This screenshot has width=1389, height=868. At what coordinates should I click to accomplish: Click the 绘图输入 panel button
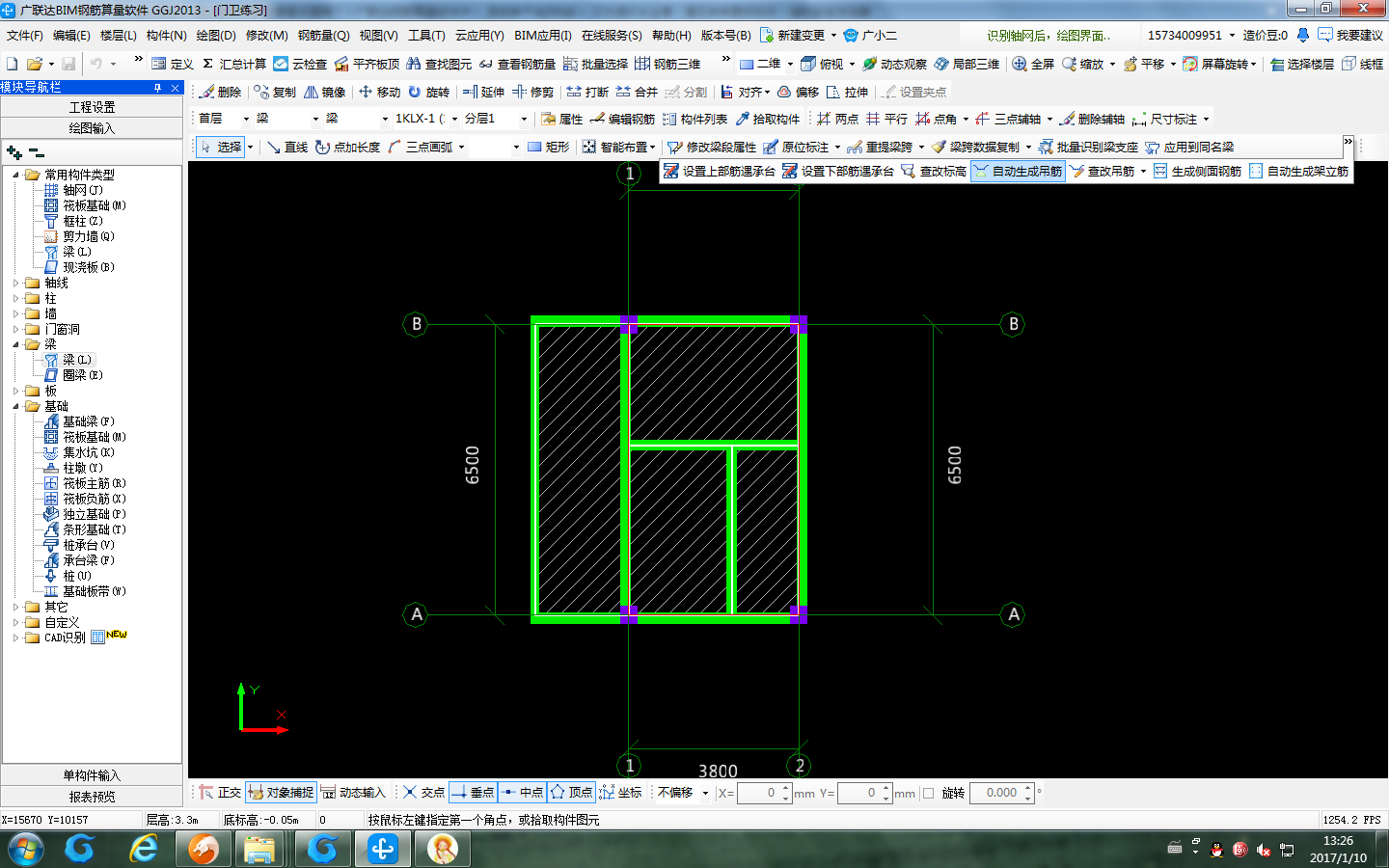[x=92, y=128]
